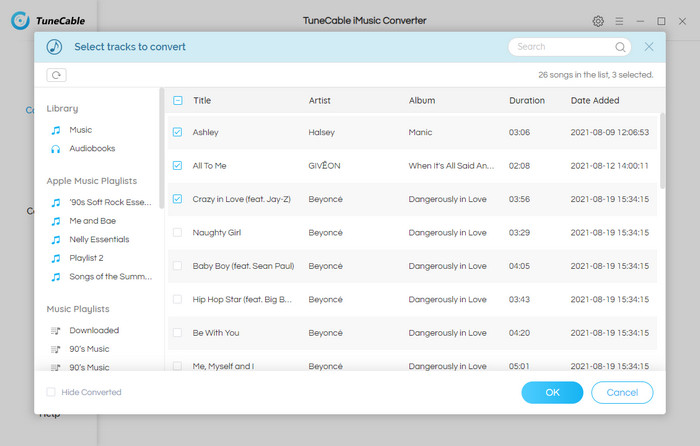Confirm selection with the OK button
700x446 pixels.
552,392
